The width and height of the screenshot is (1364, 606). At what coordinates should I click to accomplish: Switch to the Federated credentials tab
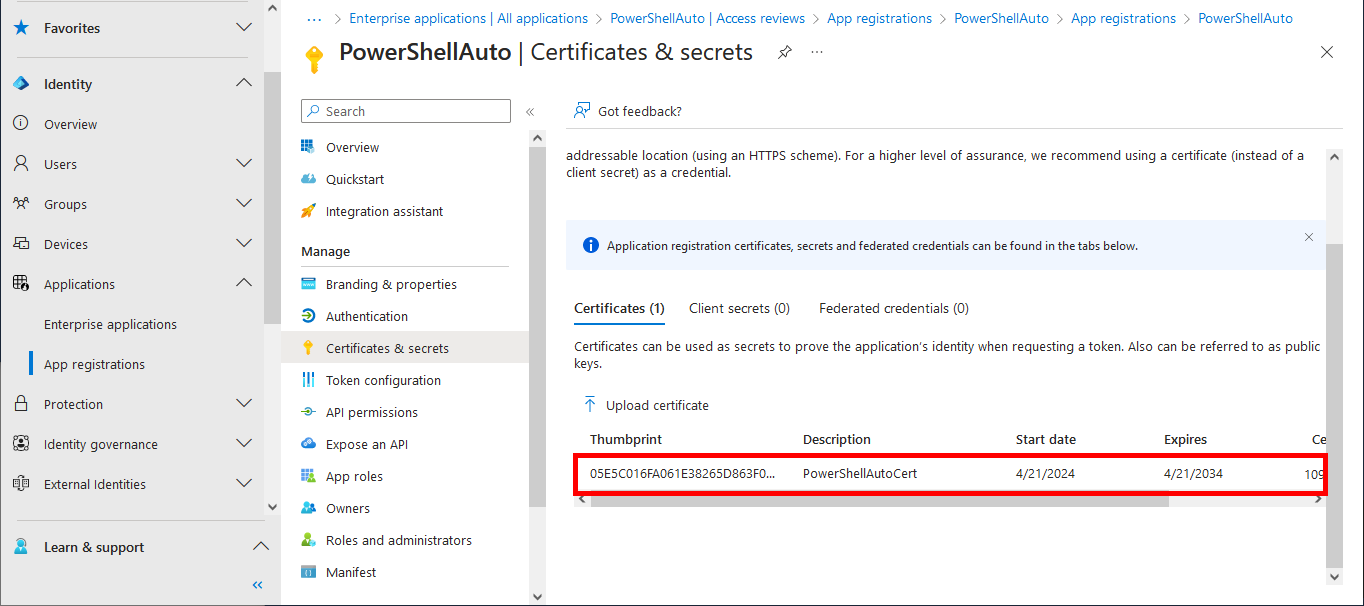click(x=893, y=308)
